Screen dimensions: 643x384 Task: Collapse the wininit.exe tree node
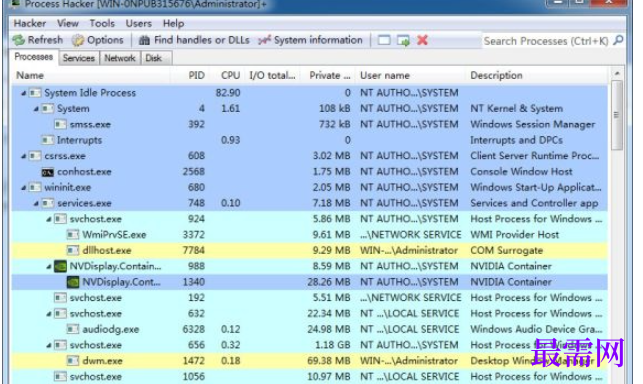[x=24, y=188]
